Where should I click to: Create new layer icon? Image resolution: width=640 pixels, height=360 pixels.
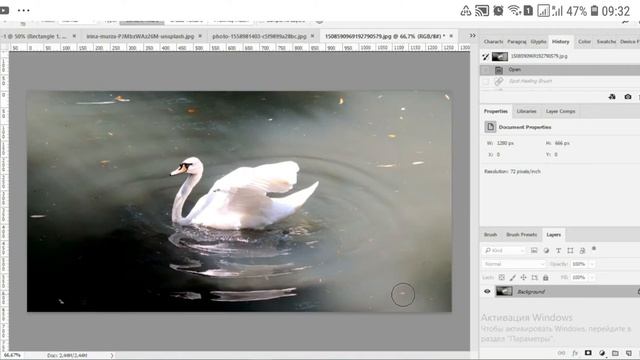tap(629, 353)
